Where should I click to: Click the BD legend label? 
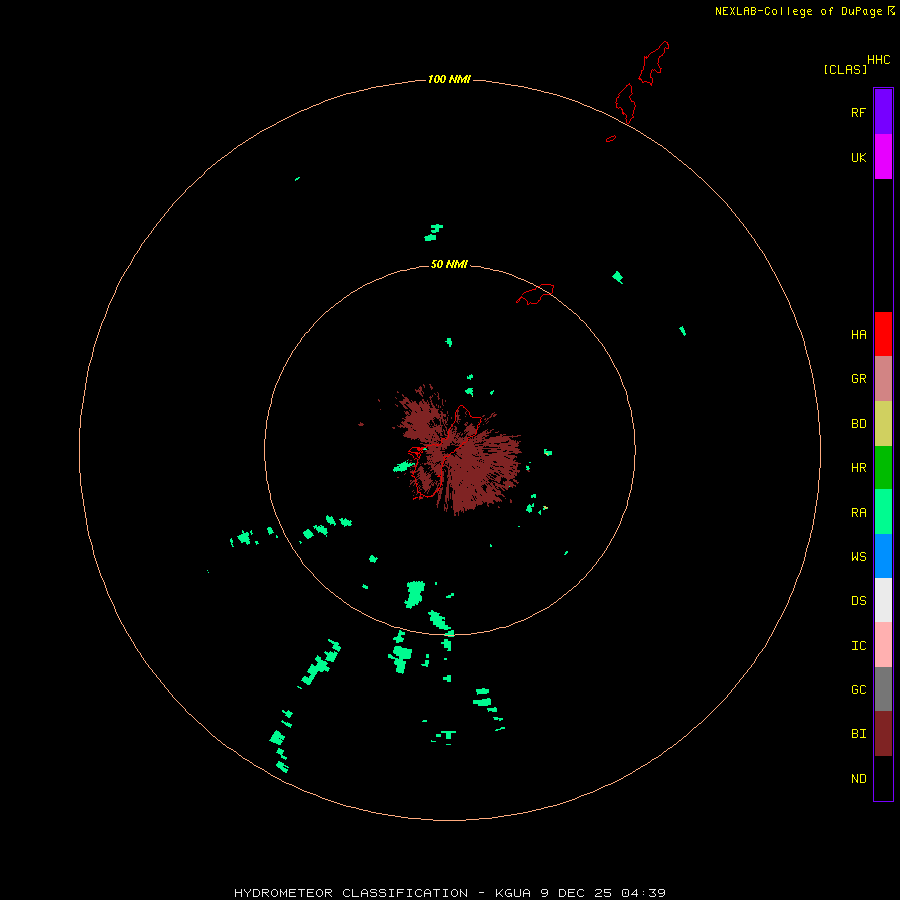point(858,424)
